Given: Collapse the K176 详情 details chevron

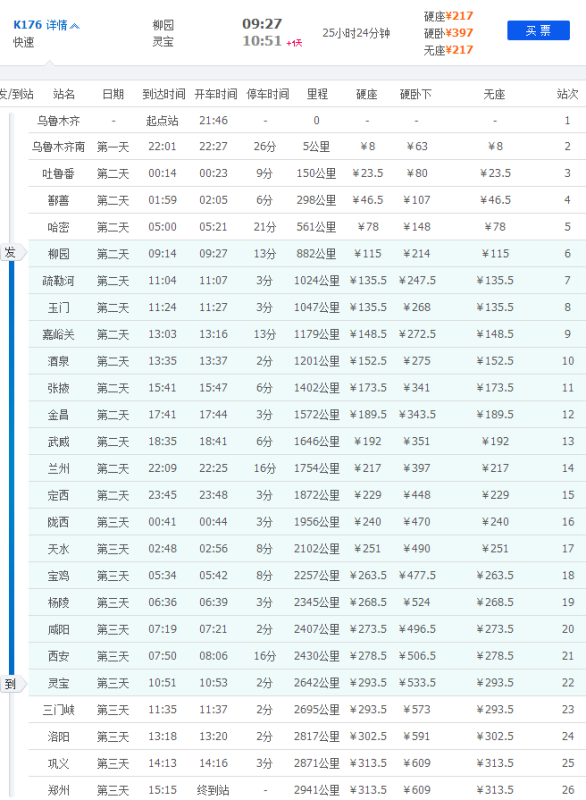Looking at the screenshot, I should 75,26.
